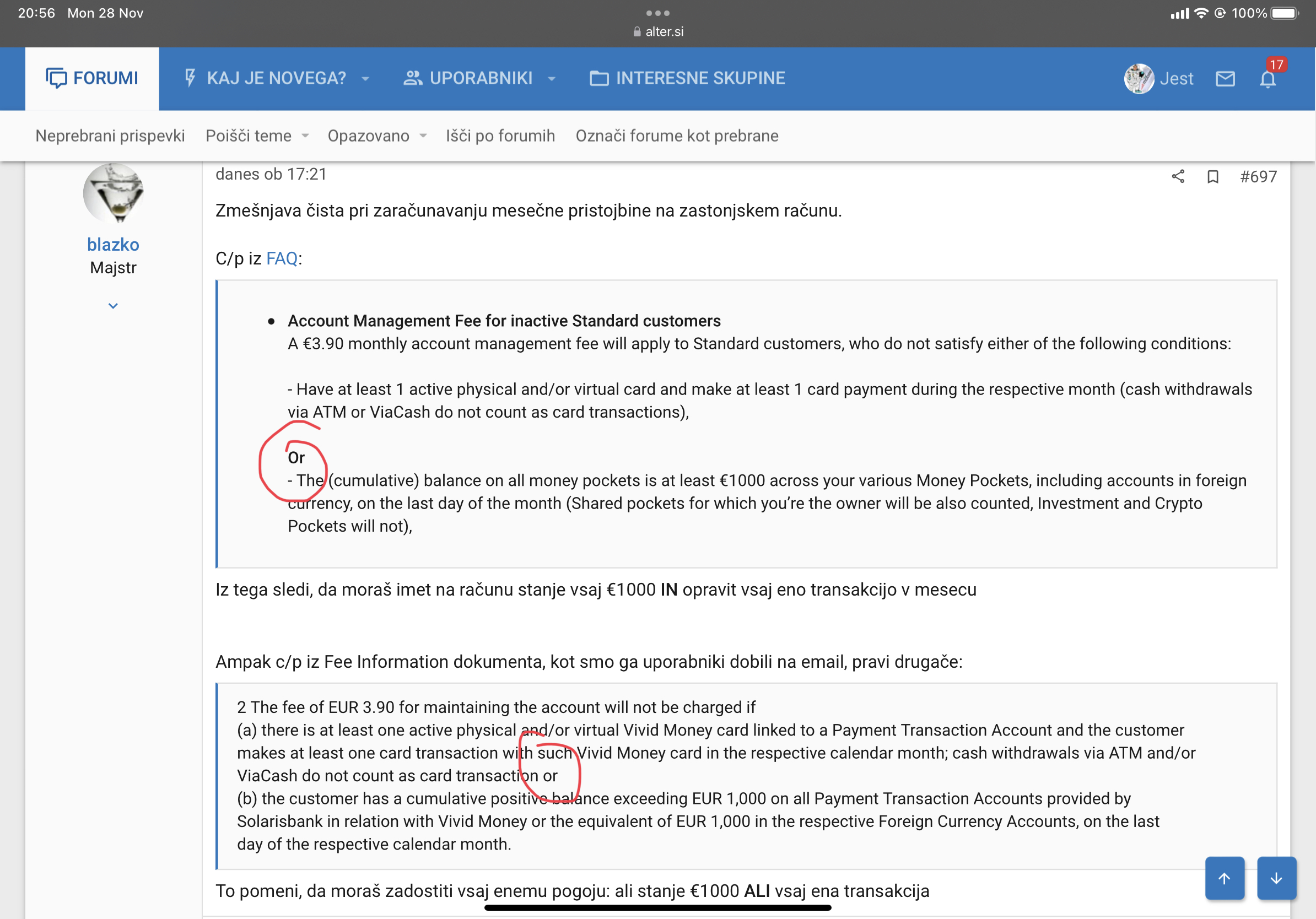
Task: Open the FAQ hyperlink
Action: coord(282,258)
